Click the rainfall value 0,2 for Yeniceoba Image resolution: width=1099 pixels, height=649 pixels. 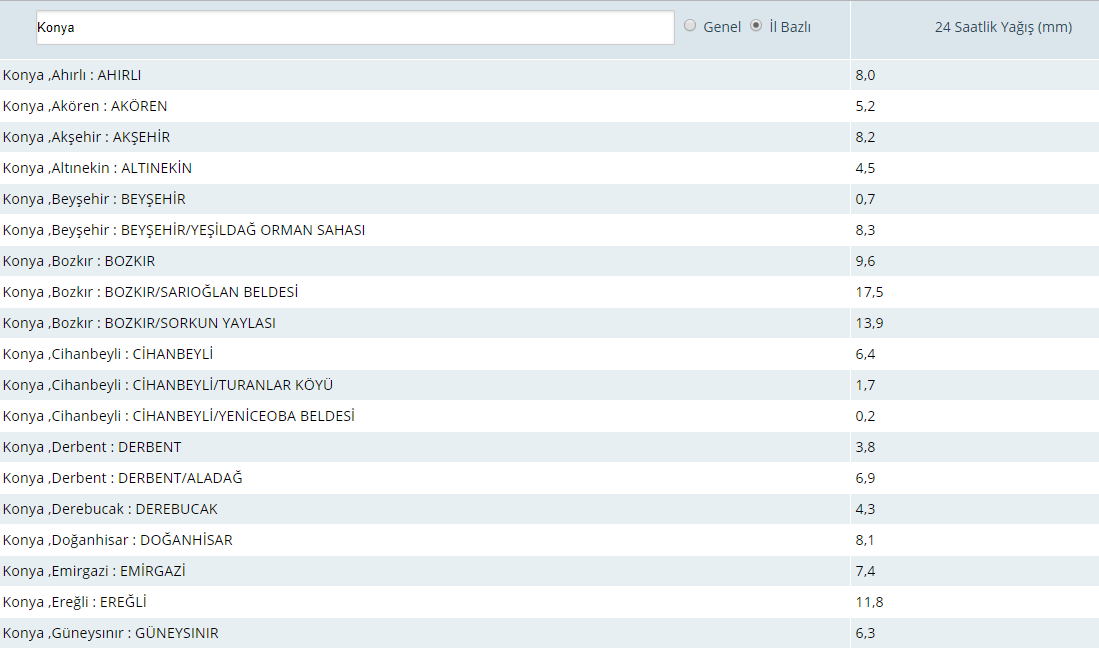865,416
